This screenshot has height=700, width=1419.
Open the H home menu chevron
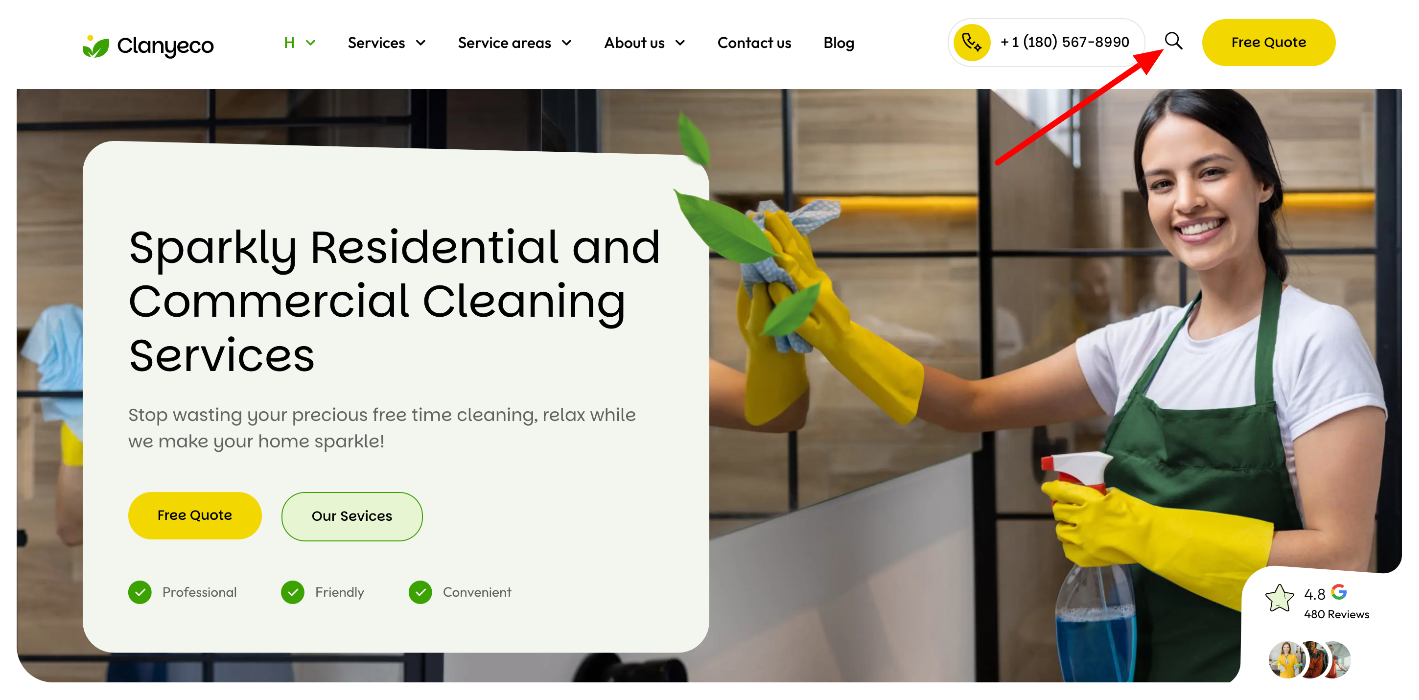click(310, 43)
